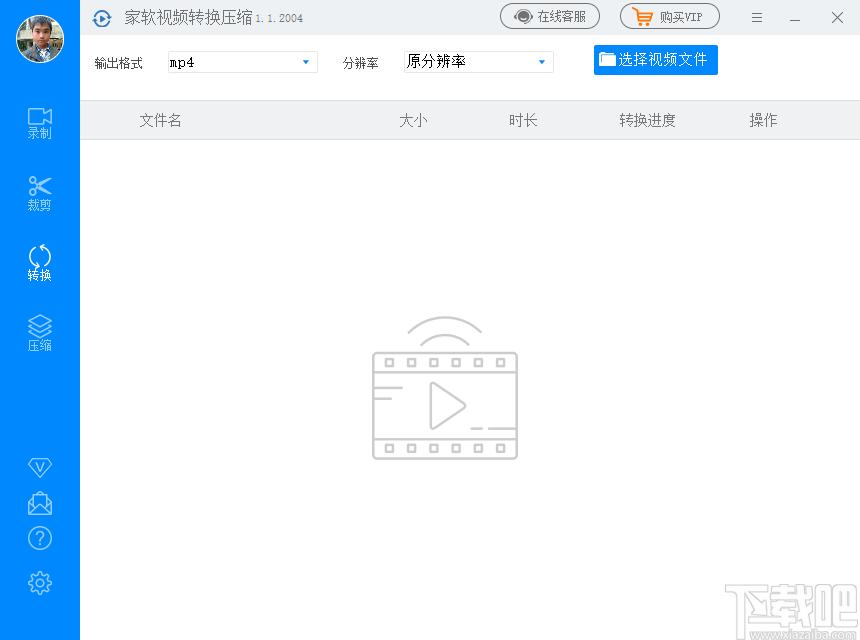The image size is (860, 640).
Task: Click the 转换进度 column header
Action: tap(647, 120)
